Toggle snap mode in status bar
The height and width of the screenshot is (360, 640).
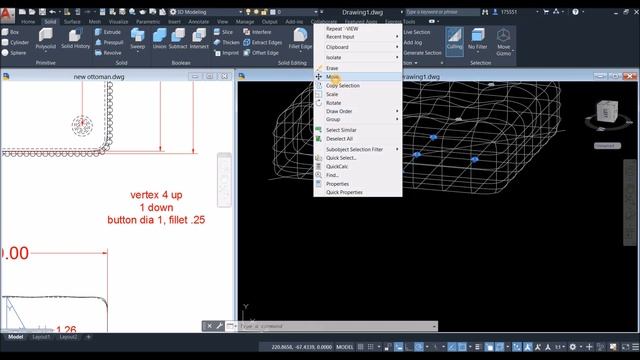370,347
